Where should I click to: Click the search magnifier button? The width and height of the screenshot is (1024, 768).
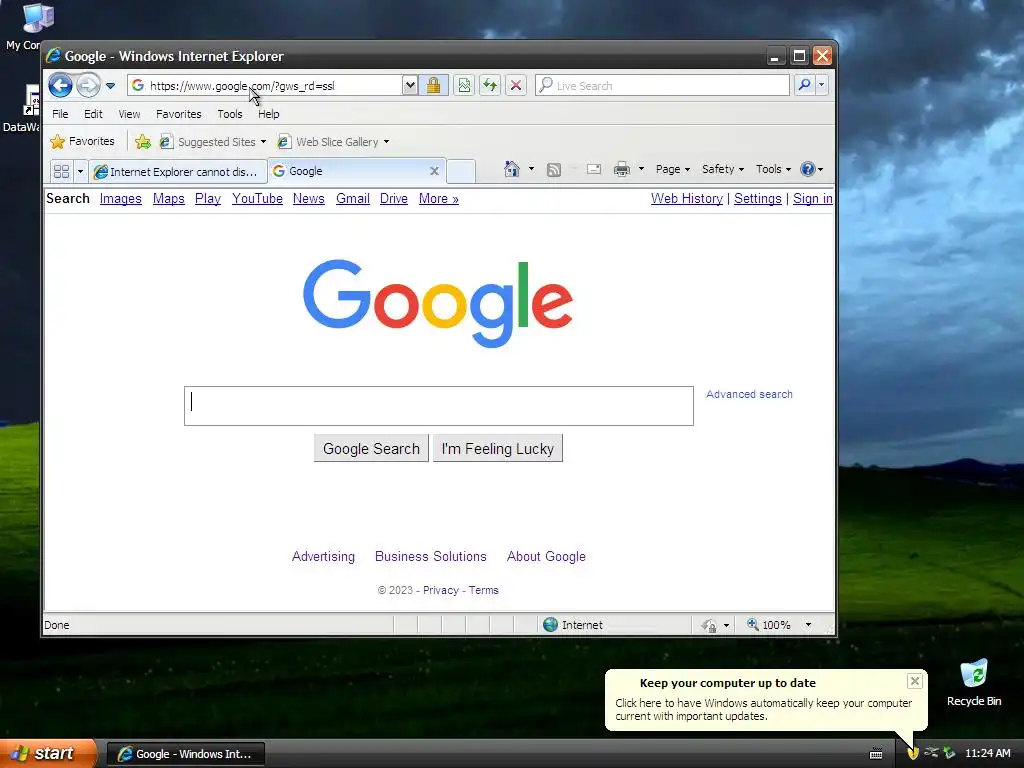805,85
